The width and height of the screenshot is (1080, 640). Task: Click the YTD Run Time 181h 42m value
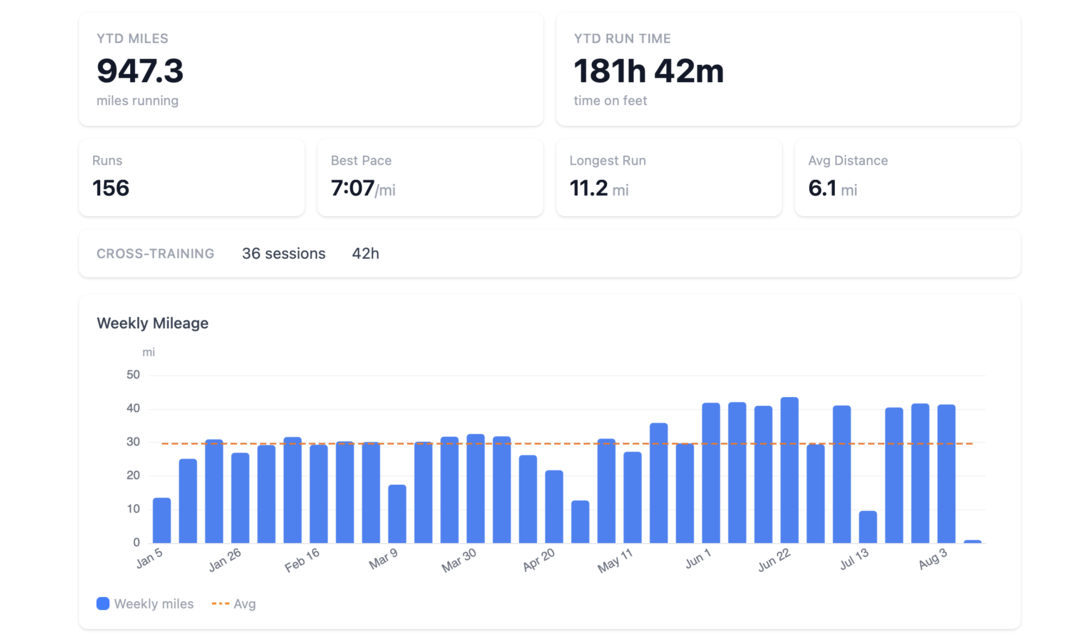[648, 71]
